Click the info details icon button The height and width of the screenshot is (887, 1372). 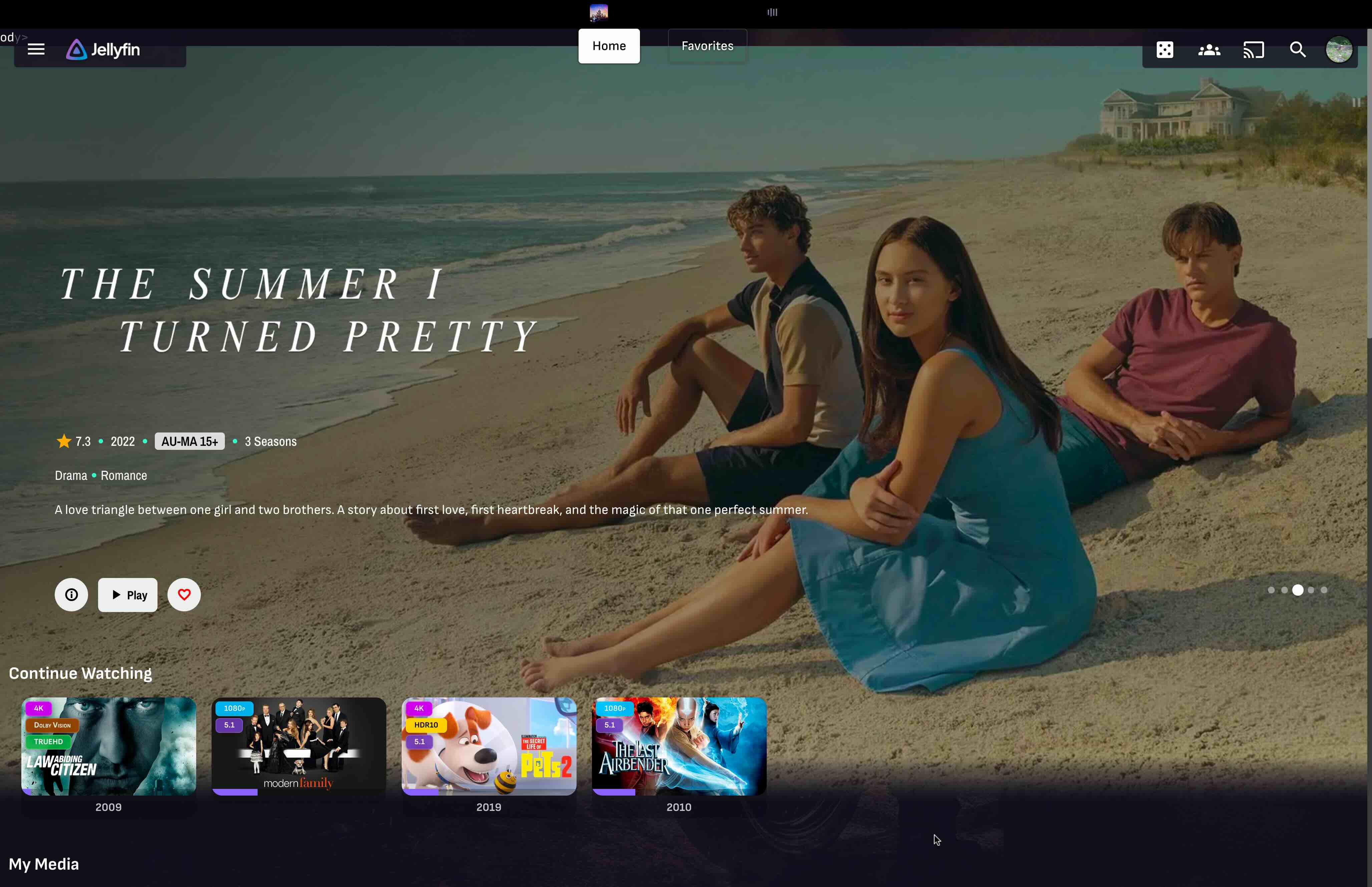(x=71, y=594)
